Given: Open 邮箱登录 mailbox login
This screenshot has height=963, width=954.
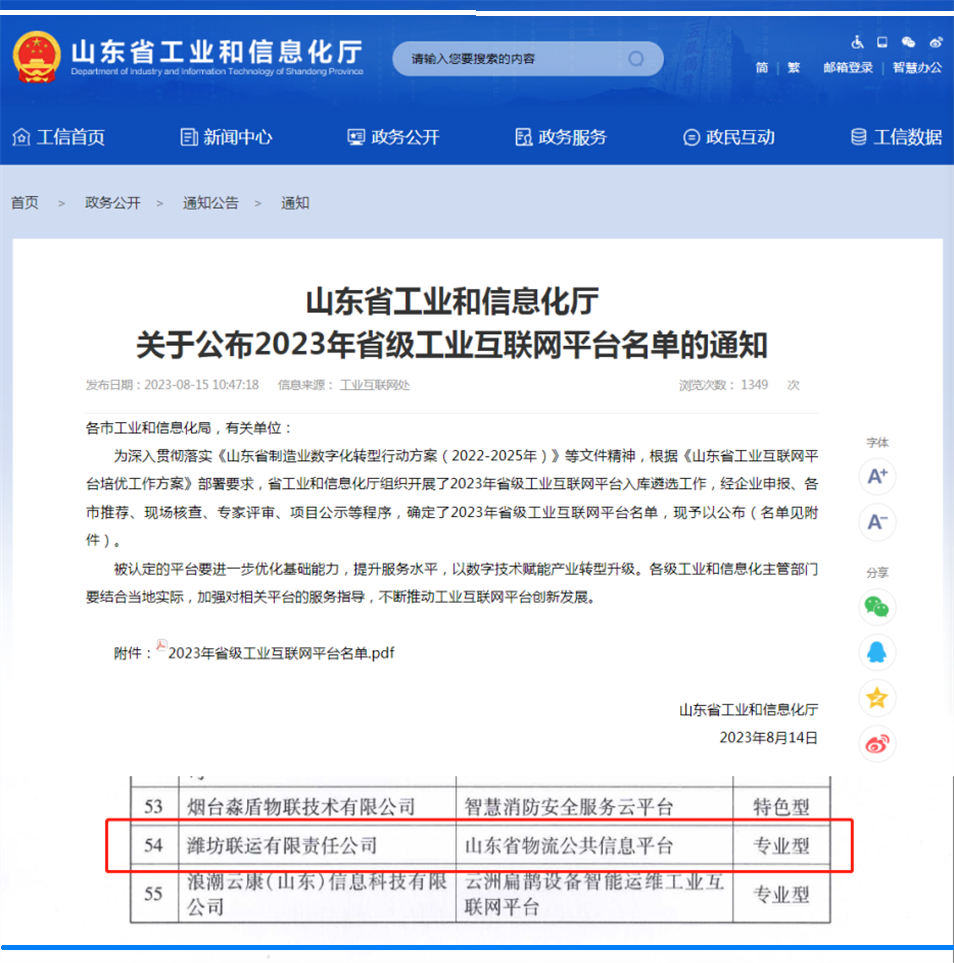Looking at the screenshot, I should [x=848, y=68].
